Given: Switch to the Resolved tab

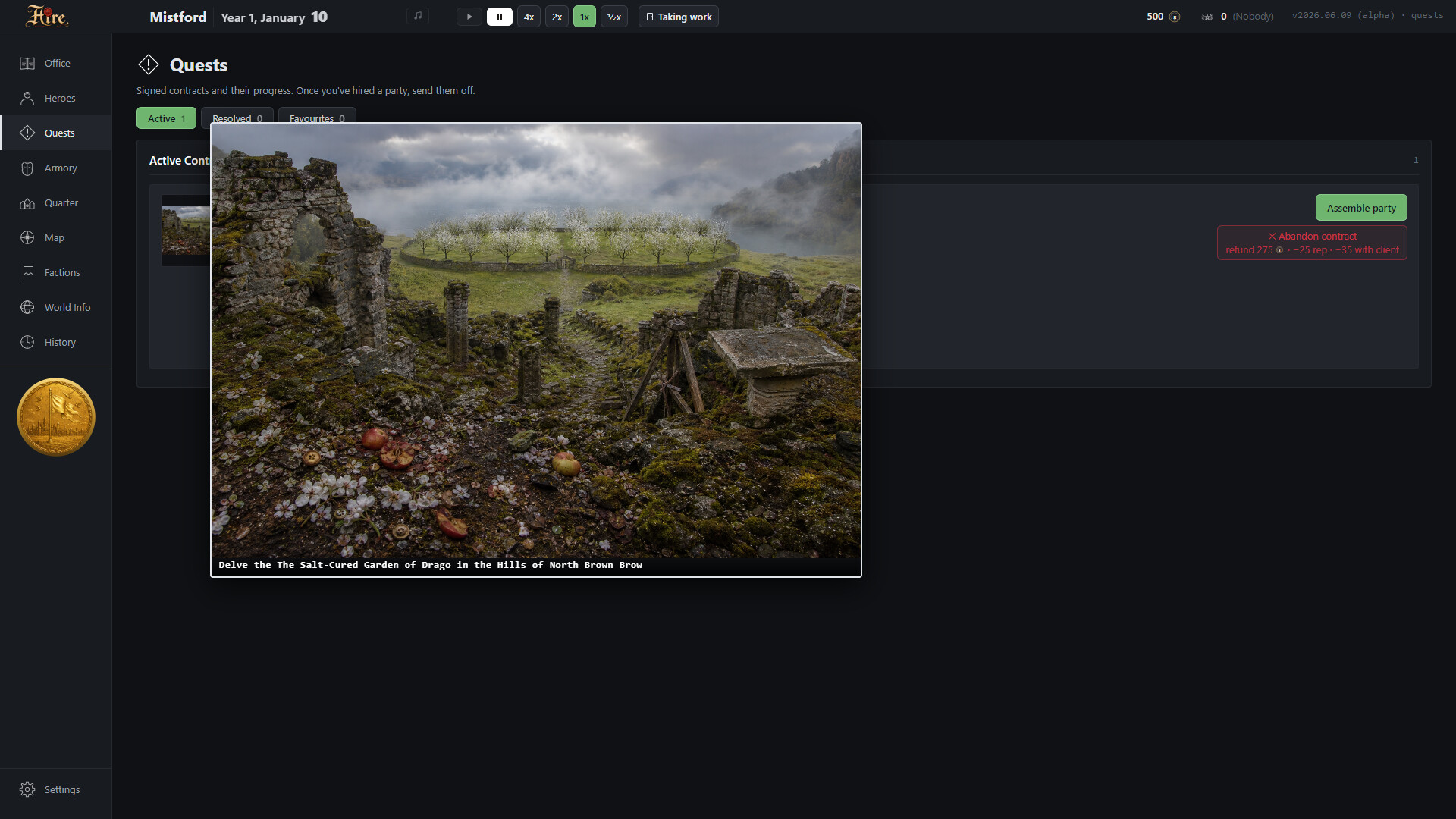Looking at the screenshot, I should [237, 115].
